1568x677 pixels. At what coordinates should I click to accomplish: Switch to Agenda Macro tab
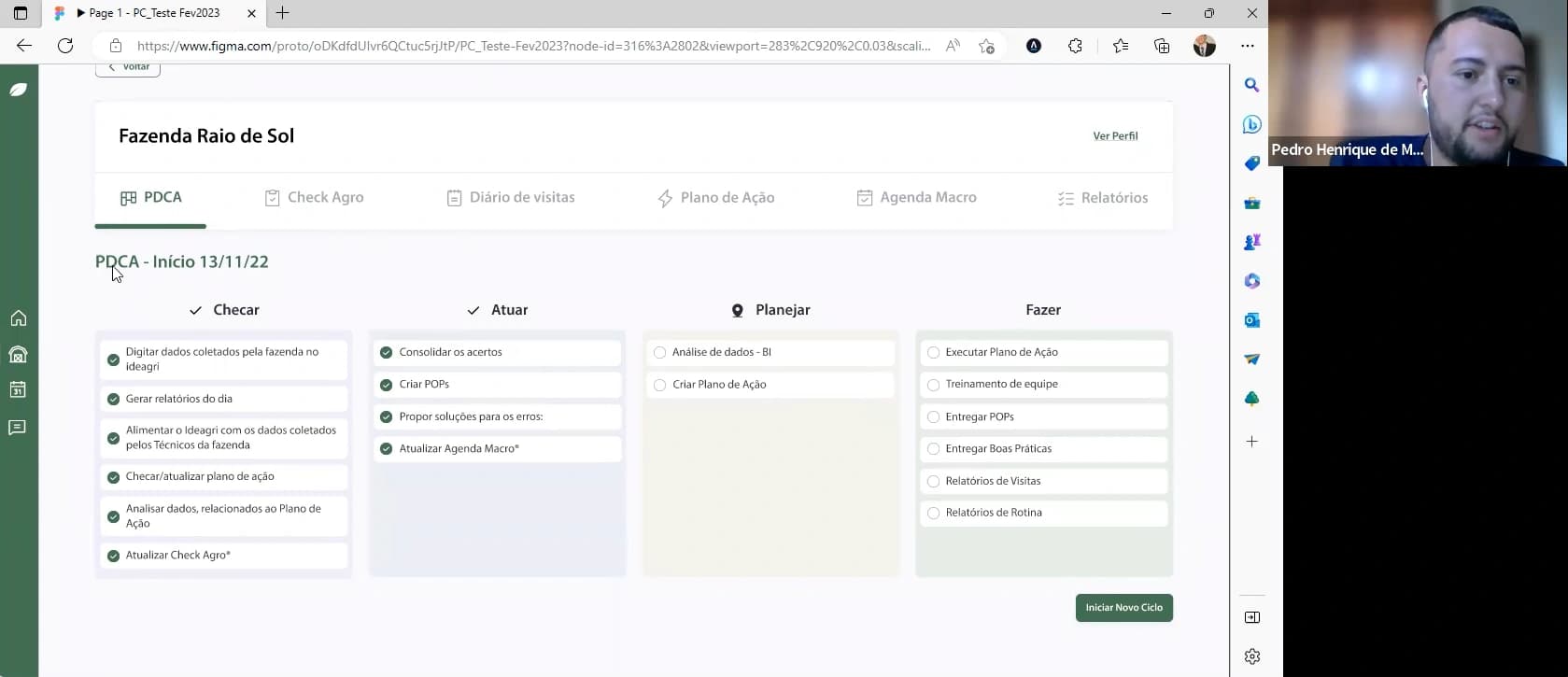917,198
